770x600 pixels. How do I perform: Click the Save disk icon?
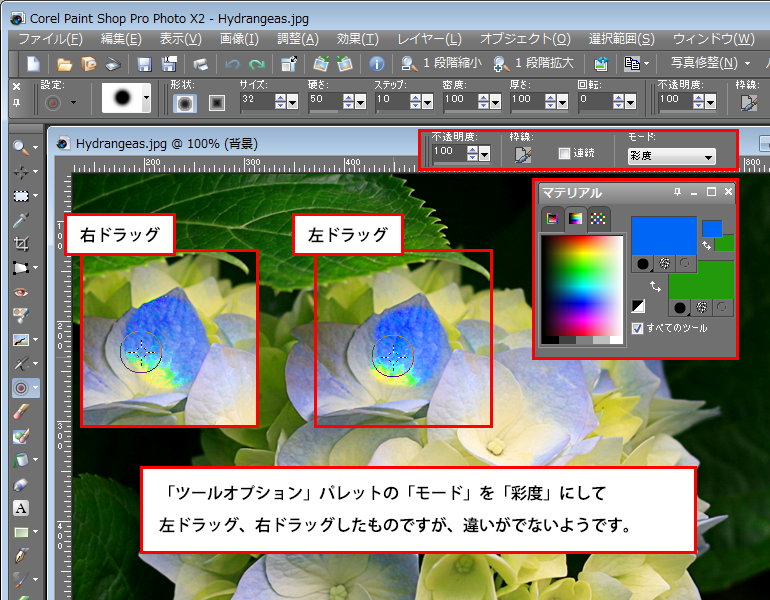point(144,64)
